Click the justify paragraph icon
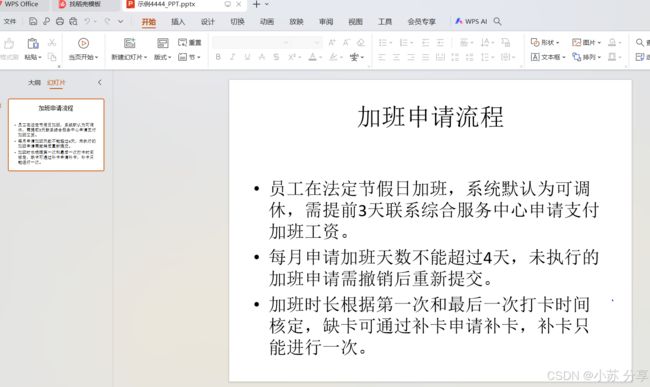The width and height of the screenshot is (650, 387). (425, 57)
